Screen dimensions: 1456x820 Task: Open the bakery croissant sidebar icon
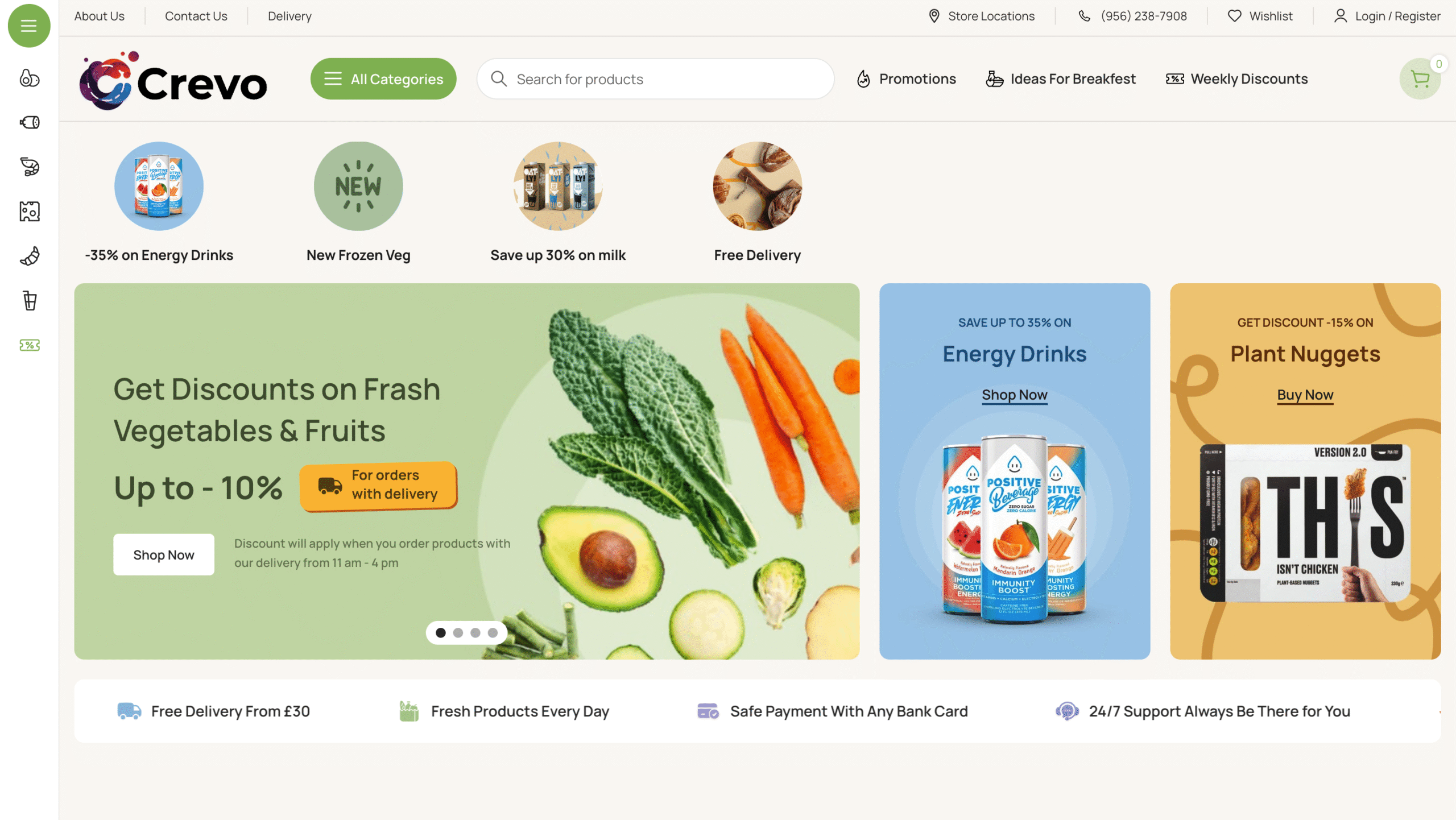click(30, 256)
